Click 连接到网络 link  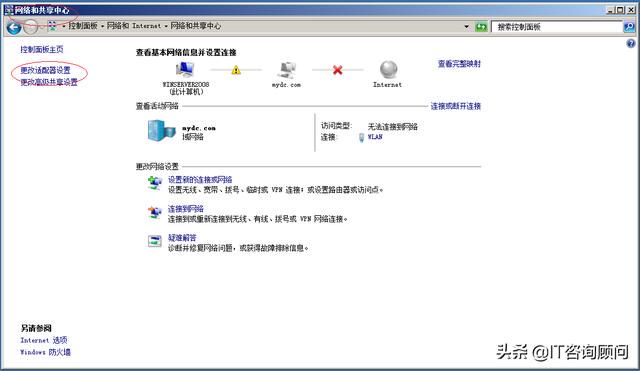pyautogui.click(x=186, y=209)
